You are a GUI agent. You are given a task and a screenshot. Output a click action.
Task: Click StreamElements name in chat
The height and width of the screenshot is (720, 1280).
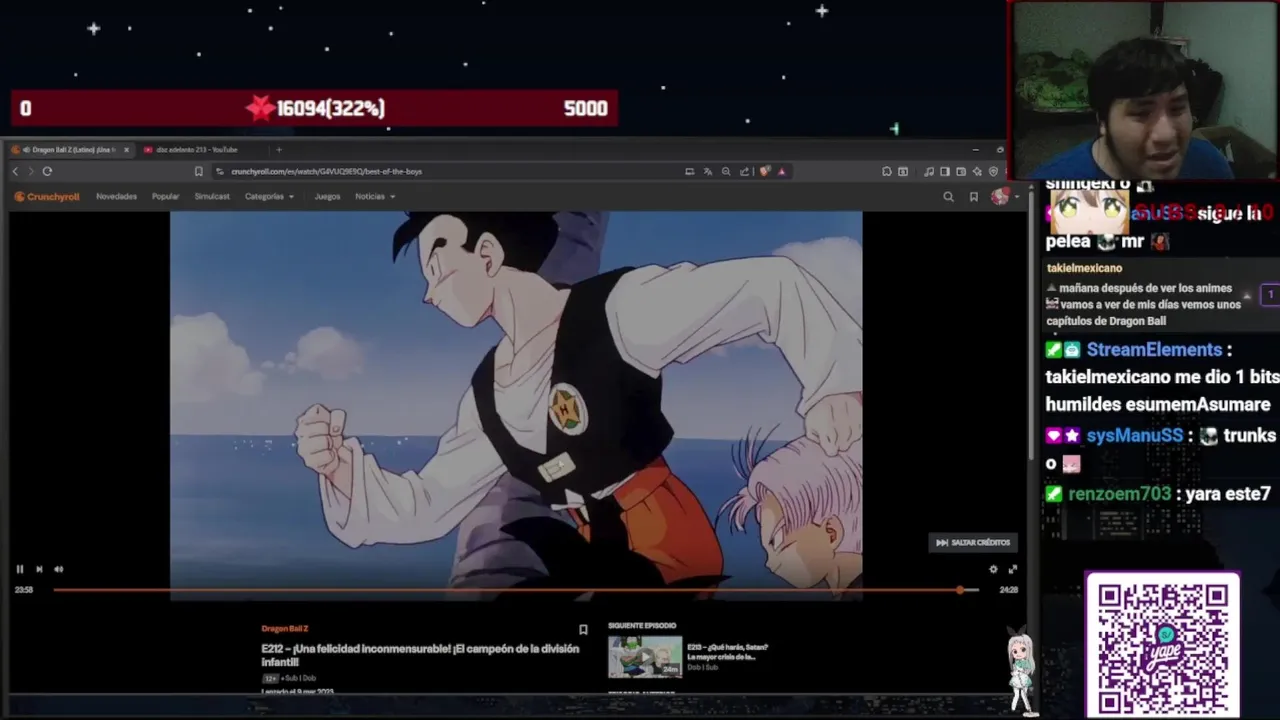tap(1154, 350)
